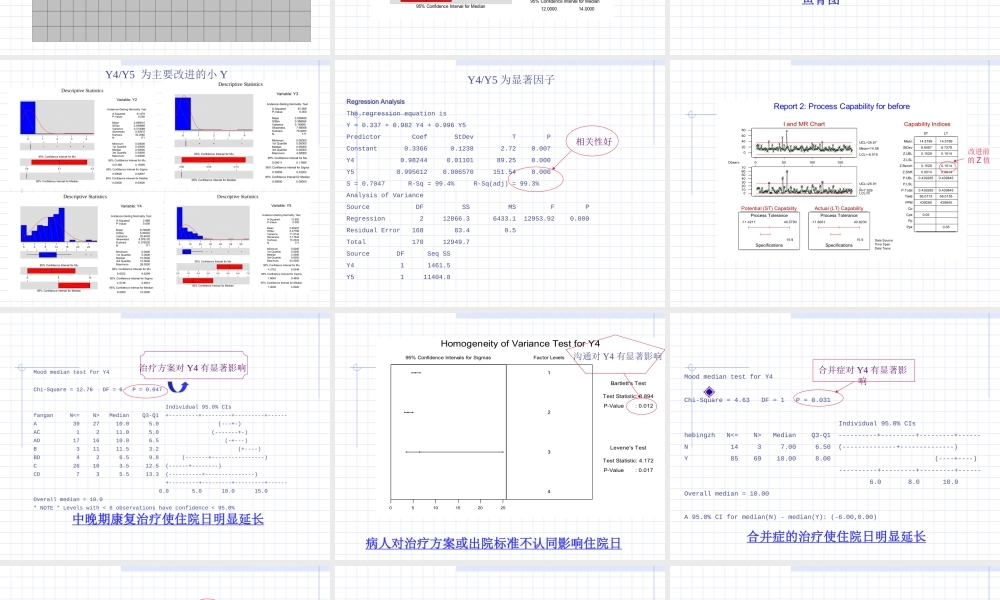Click the circled P = 0.047 value

click(146, 389)
